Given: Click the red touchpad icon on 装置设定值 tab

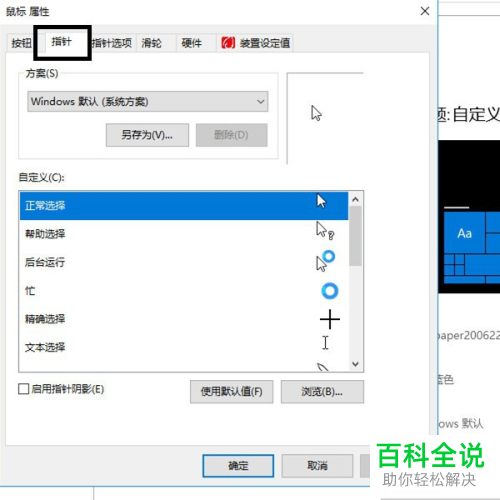Looking at the screenshot, I should point(228,43).
